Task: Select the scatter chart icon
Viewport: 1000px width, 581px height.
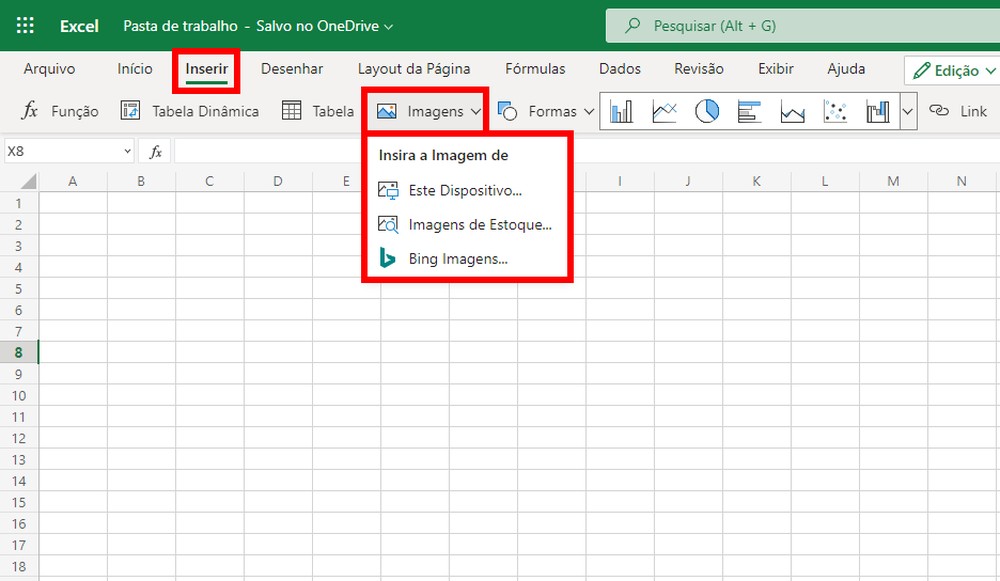Action: (837, 111)
